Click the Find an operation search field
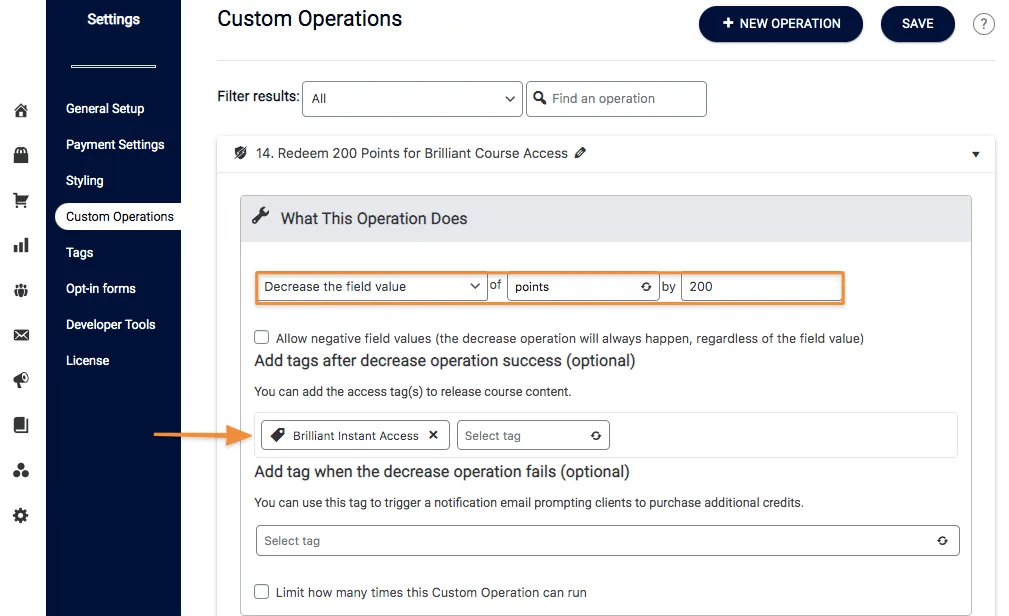Viewport: 1009px width, 616px height. click(616, 99)
